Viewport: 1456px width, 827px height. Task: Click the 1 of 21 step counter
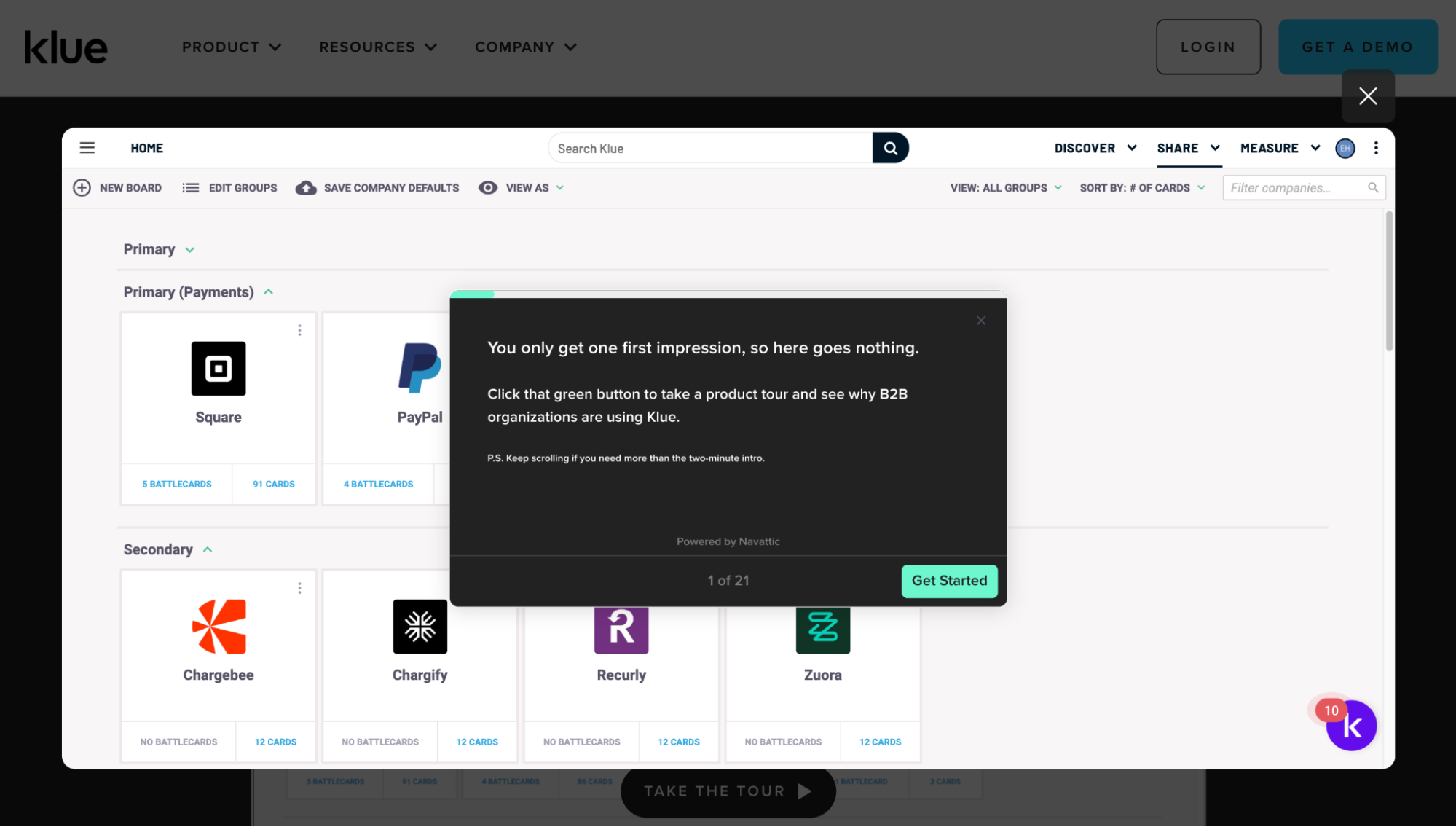tap(728, 581)
